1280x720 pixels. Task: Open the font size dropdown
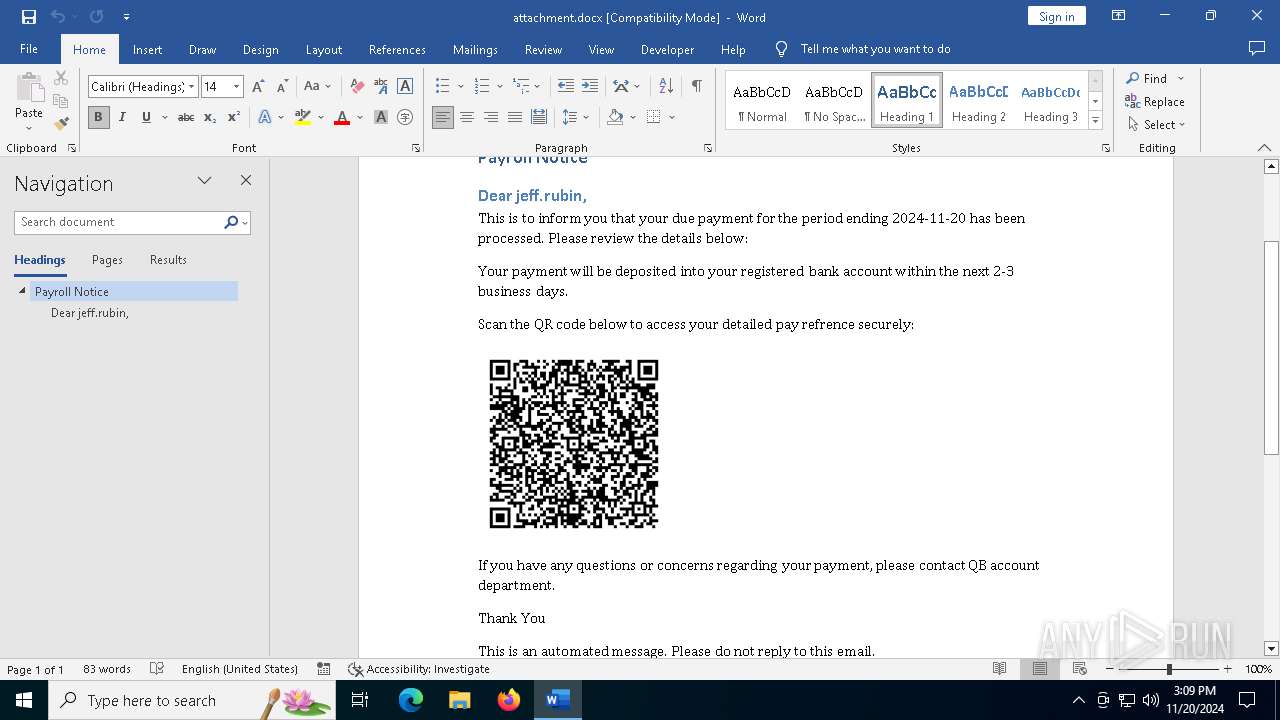point(237,87)
